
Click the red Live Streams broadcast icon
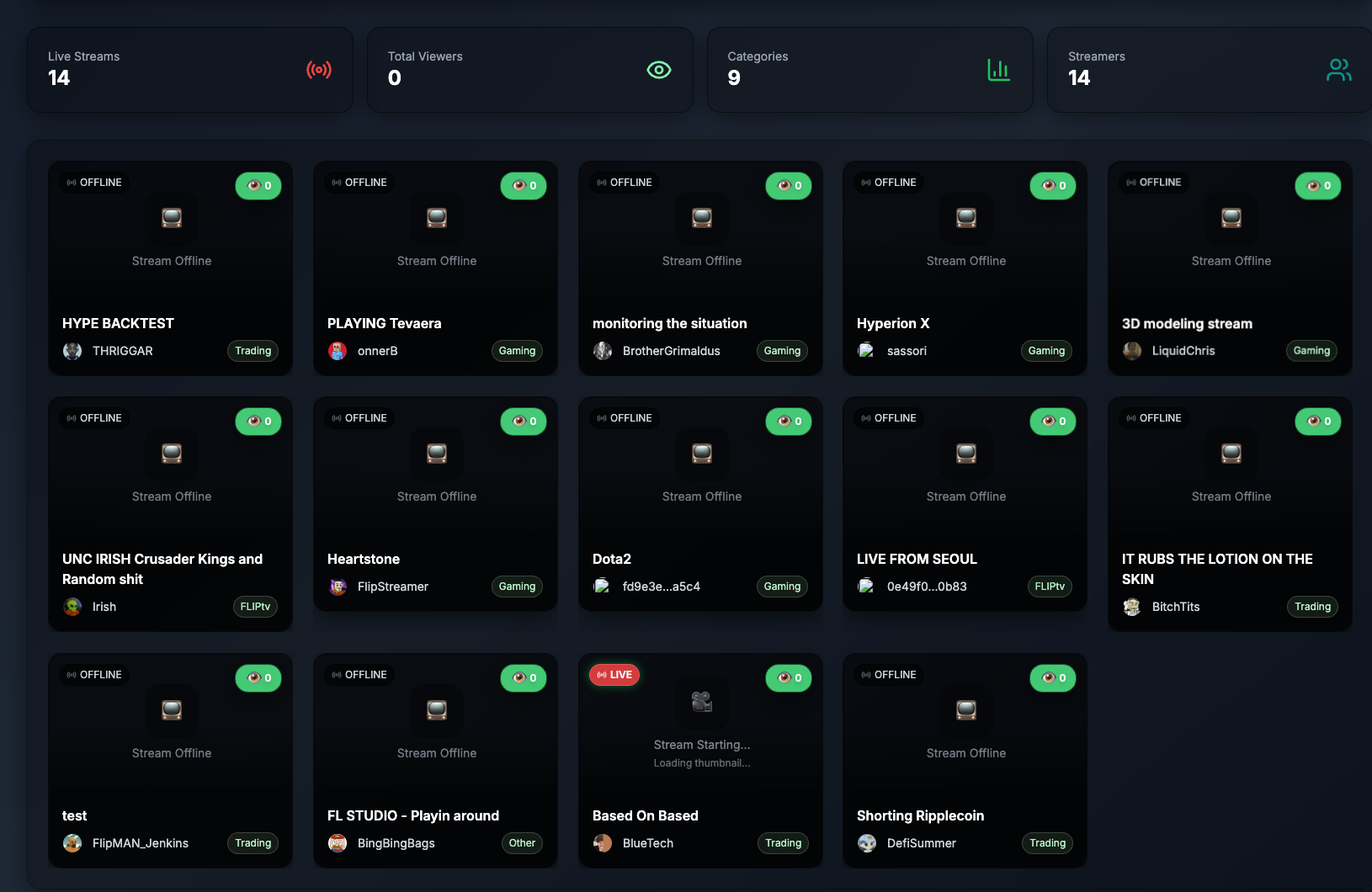click(x=318, y=70)
